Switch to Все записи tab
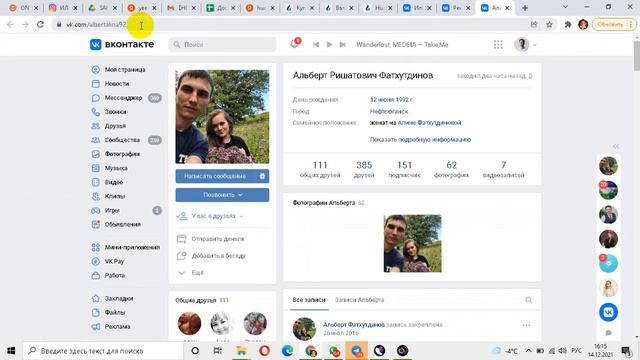Screen dimensions: 640x360 pos(309,300)
